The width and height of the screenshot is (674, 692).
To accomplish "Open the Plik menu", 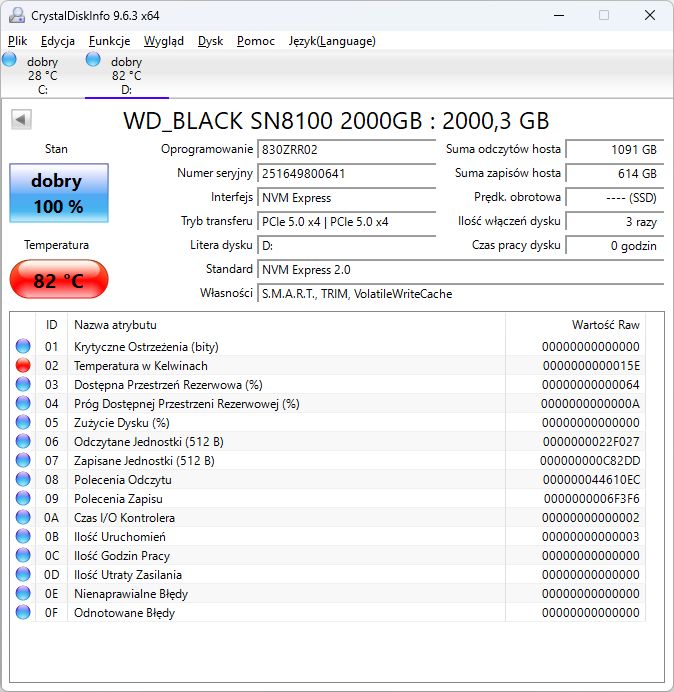I will pyautogui.click(x=18, y=41).
